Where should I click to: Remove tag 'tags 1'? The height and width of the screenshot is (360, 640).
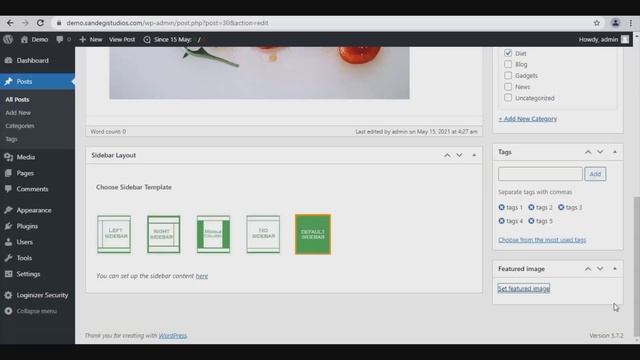502,207
